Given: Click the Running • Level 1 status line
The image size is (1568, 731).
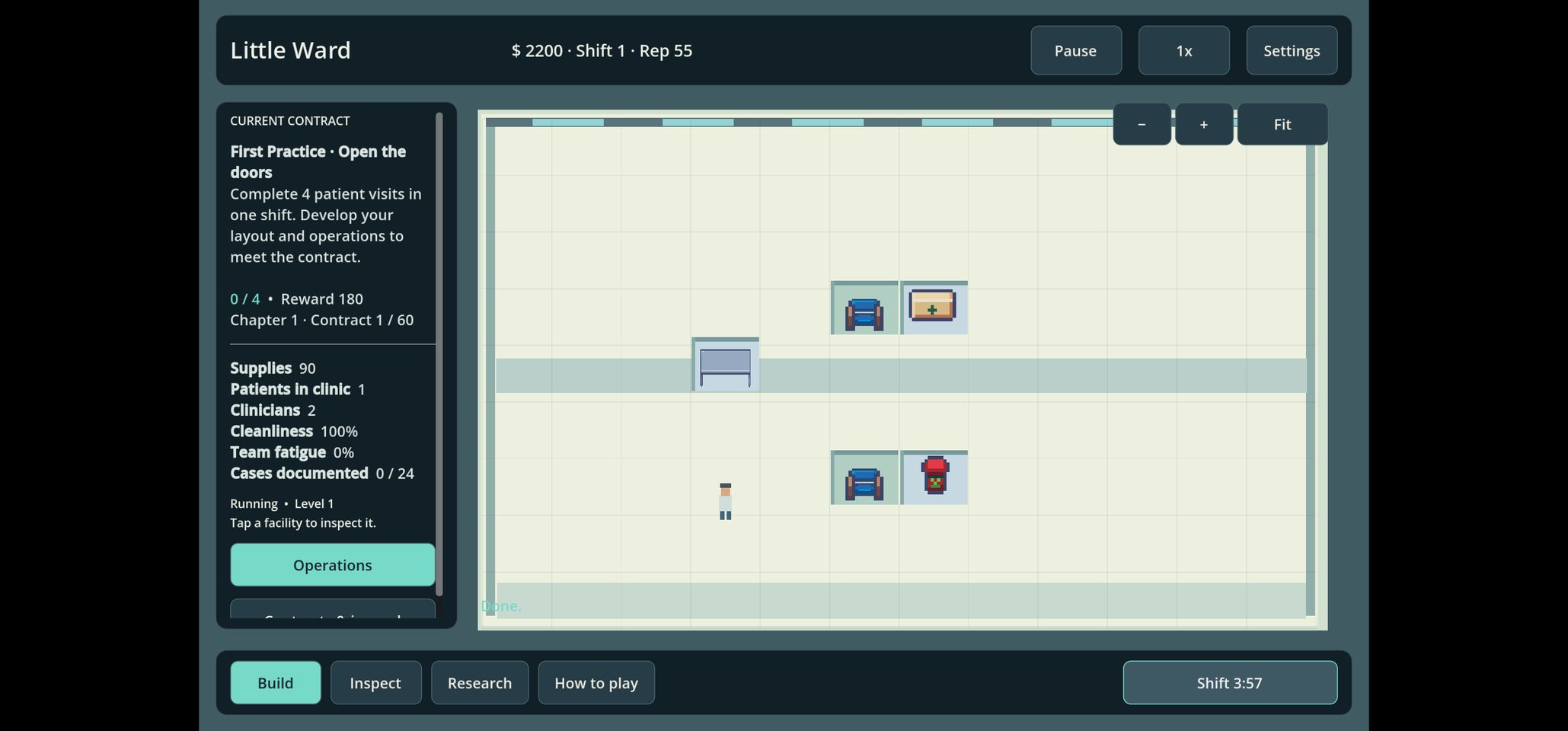Looking at the screenshot, I should pos(282,504).
